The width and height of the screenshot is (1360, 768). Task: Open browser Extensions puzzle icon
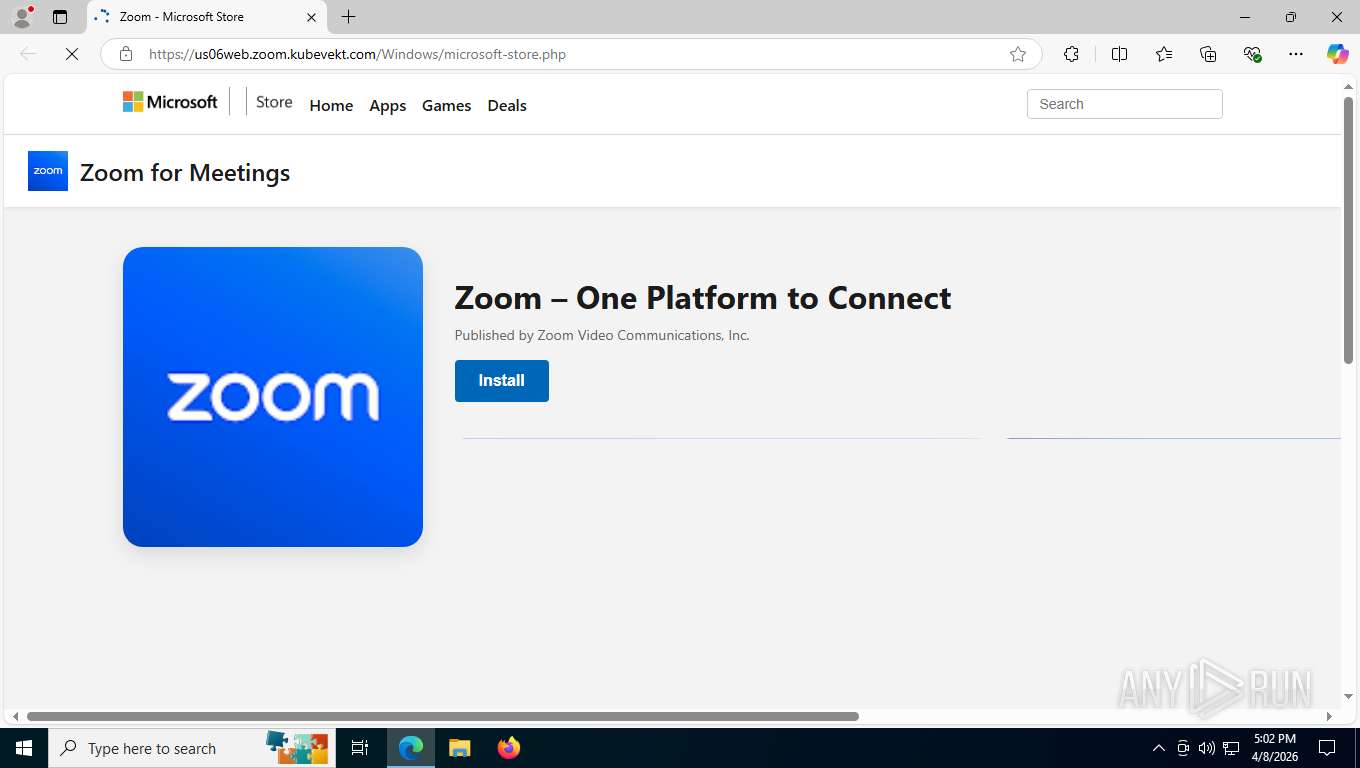coord(1071,54)
